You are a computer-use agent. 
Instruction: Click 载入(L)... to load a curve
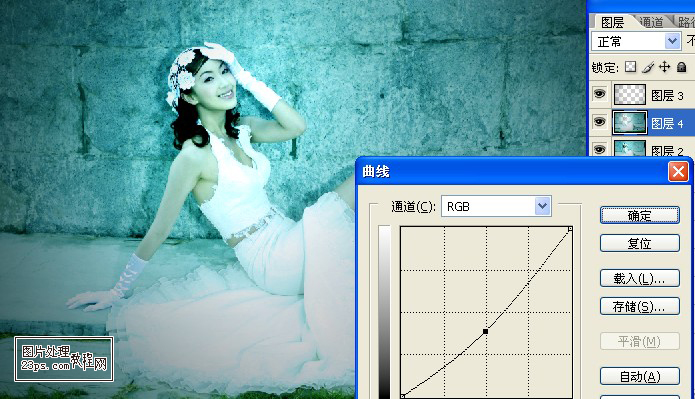pyautogui.click(x=640, y=278)
